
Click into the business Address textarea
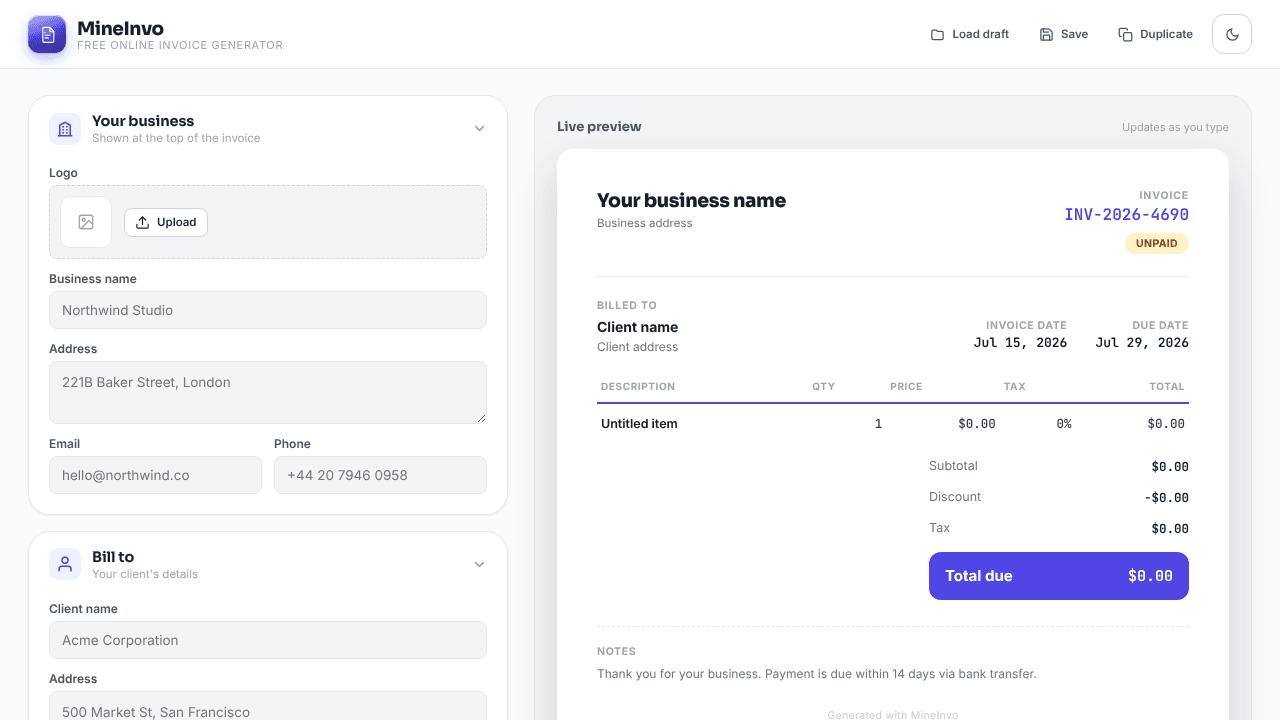tap(268, 392)
